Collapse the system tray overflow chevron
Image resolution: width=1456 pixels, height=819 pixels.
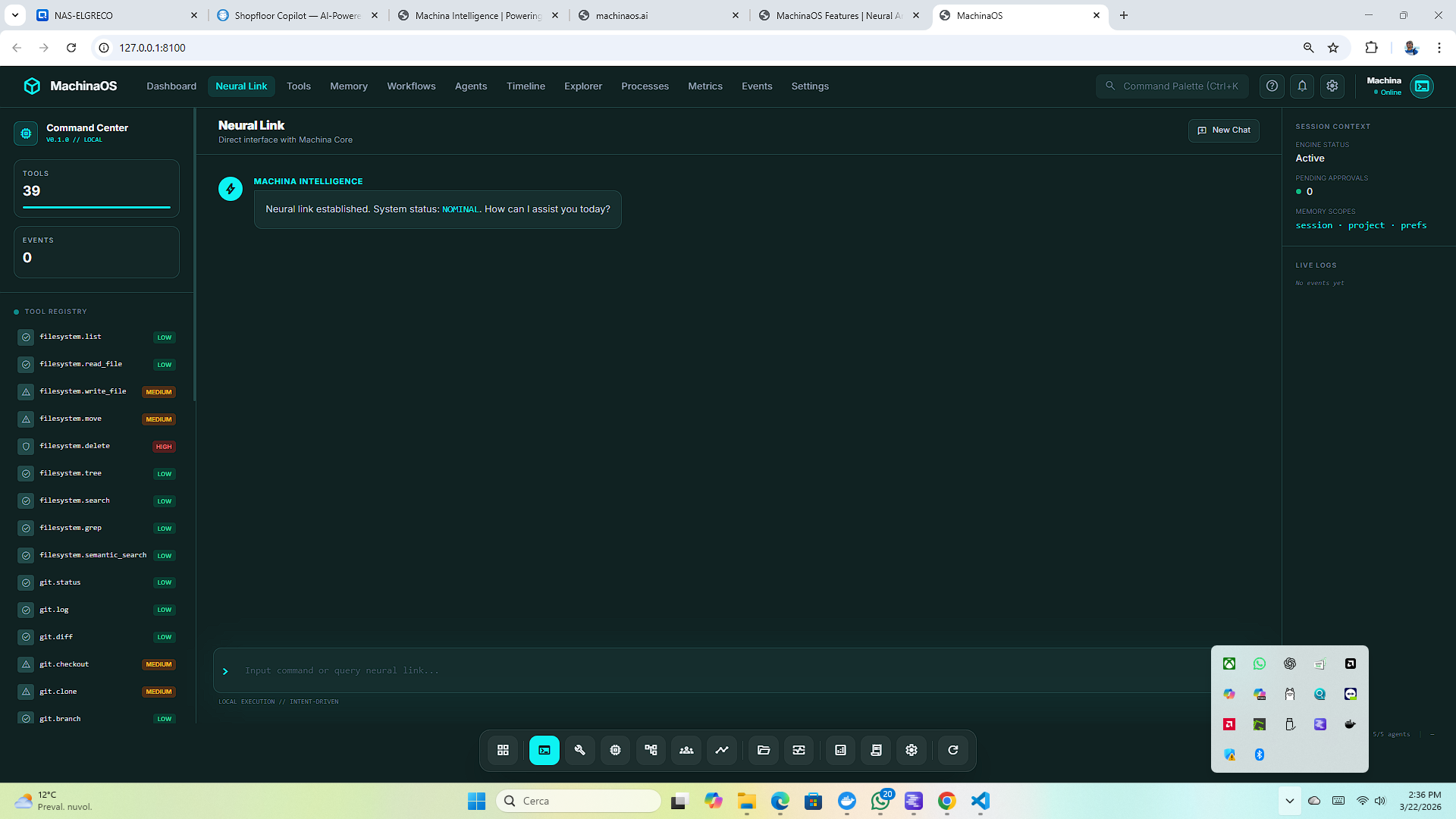(1289, 801)
